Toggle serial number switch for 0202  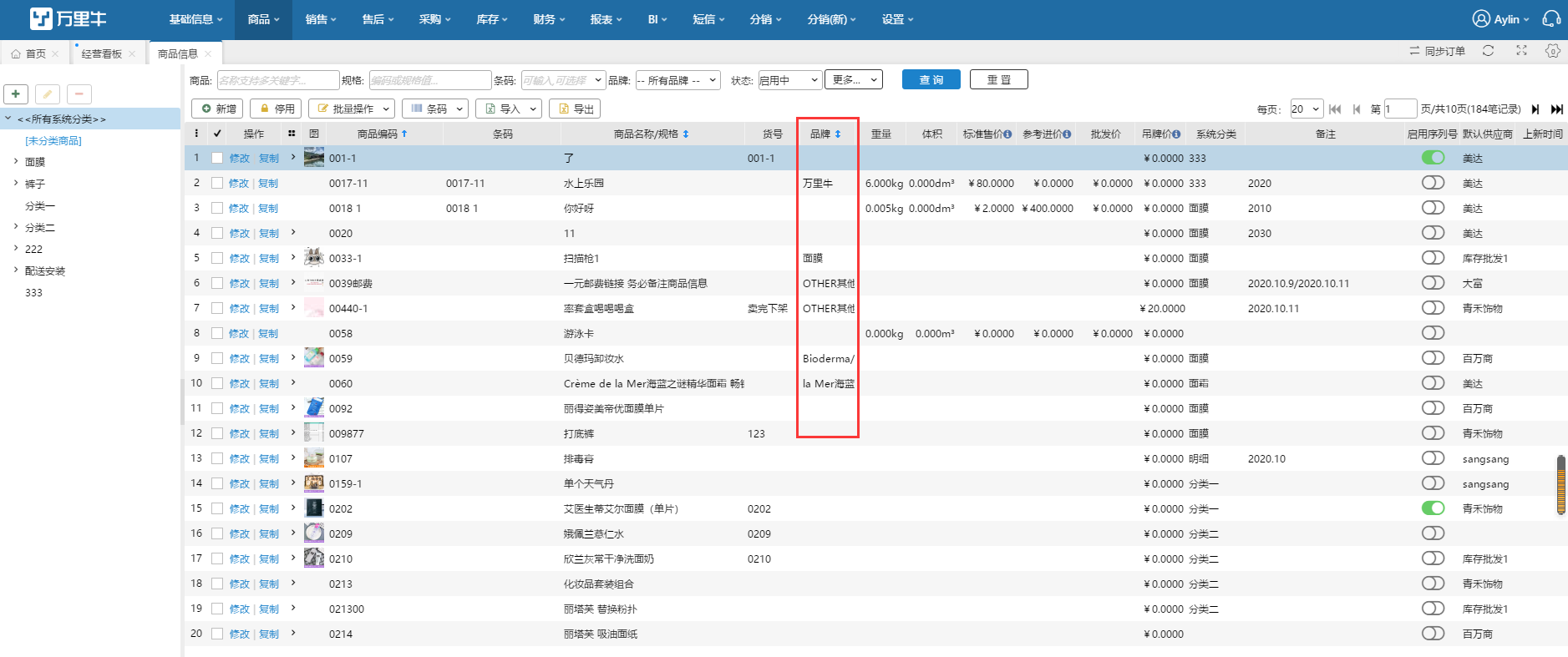pyautogui.click(x=1434, y=508)
